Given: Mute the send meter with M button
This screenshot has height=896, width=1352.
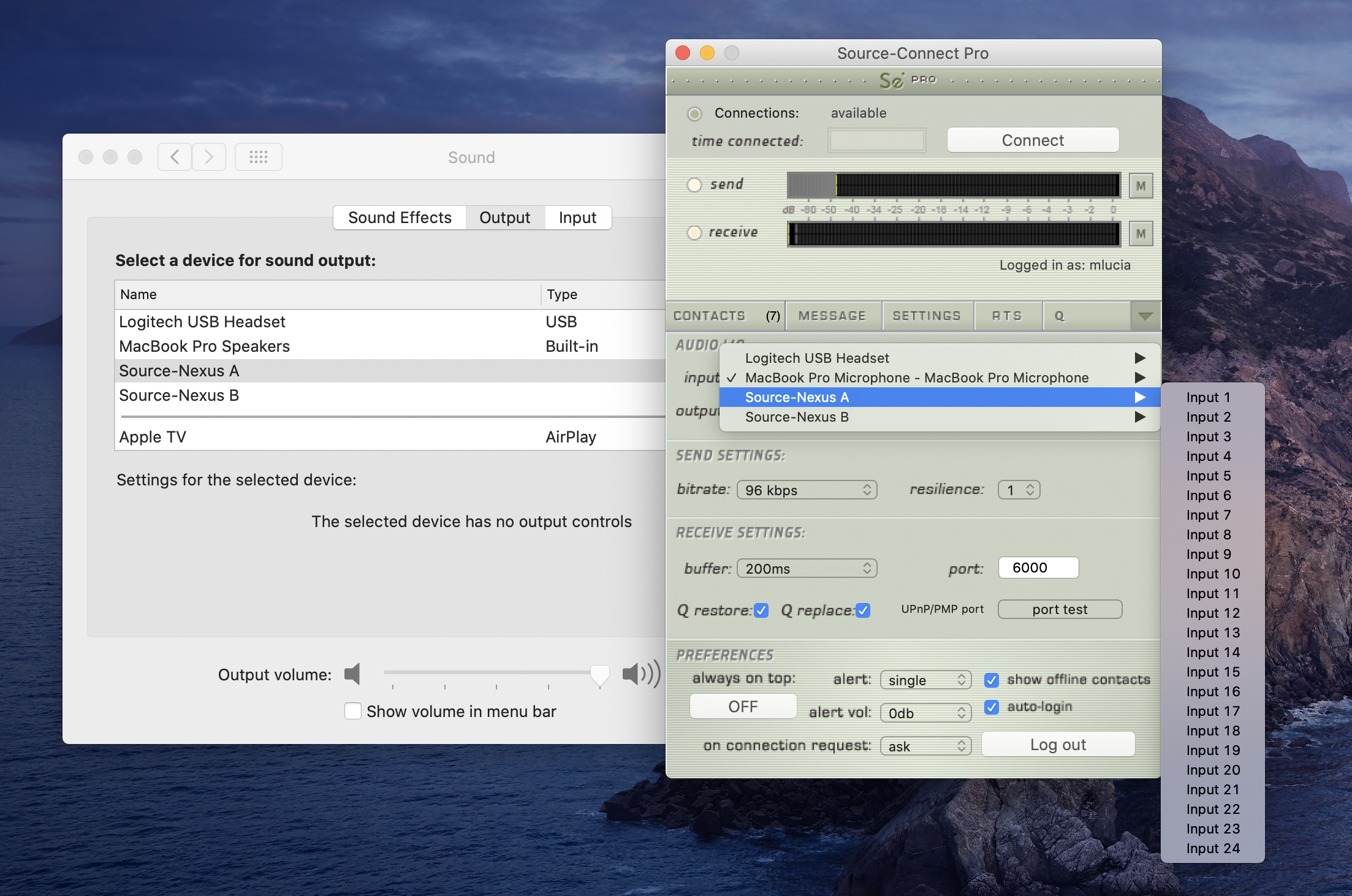Looking at the screenshot, I should (x=1140, y=186).
